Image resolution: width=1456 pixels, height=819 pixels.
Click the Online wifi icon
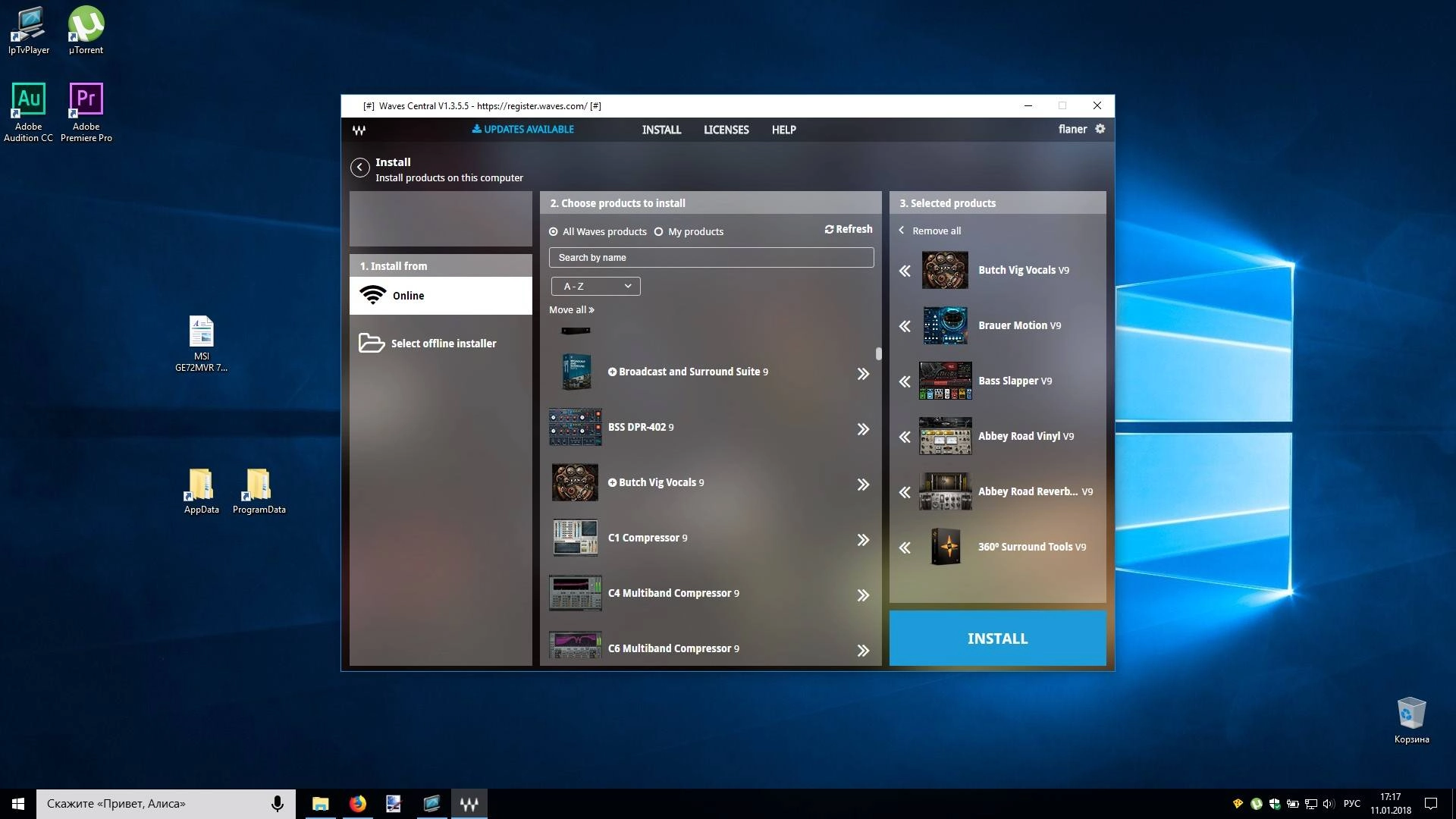[x=372, y=295]
